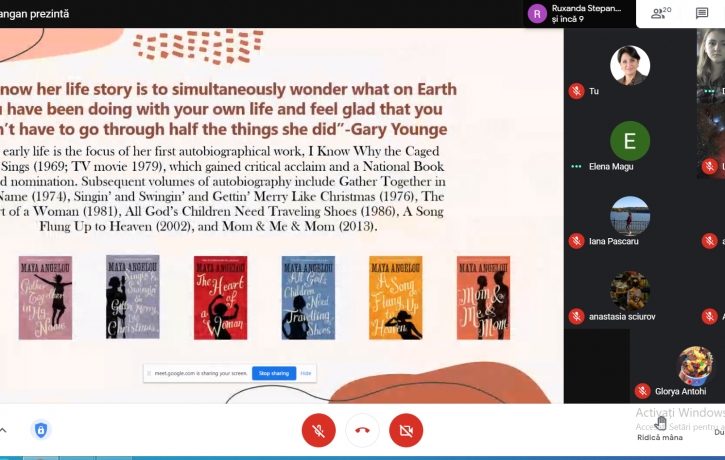Click the meeting safety shield icon
The image size is (725, 460).
[x=41, y=430]
